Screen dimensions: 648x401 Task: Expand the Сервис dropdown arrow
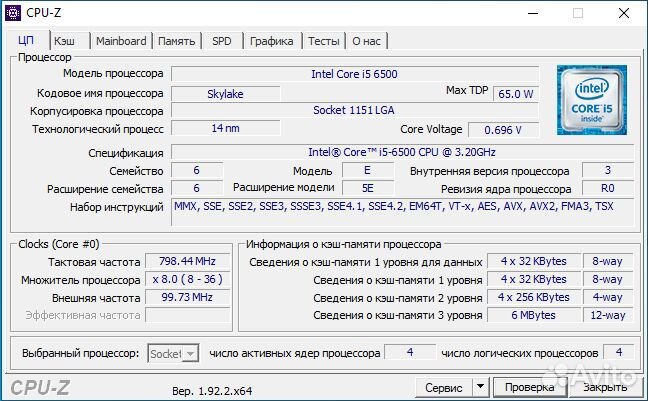coord(480,387)
